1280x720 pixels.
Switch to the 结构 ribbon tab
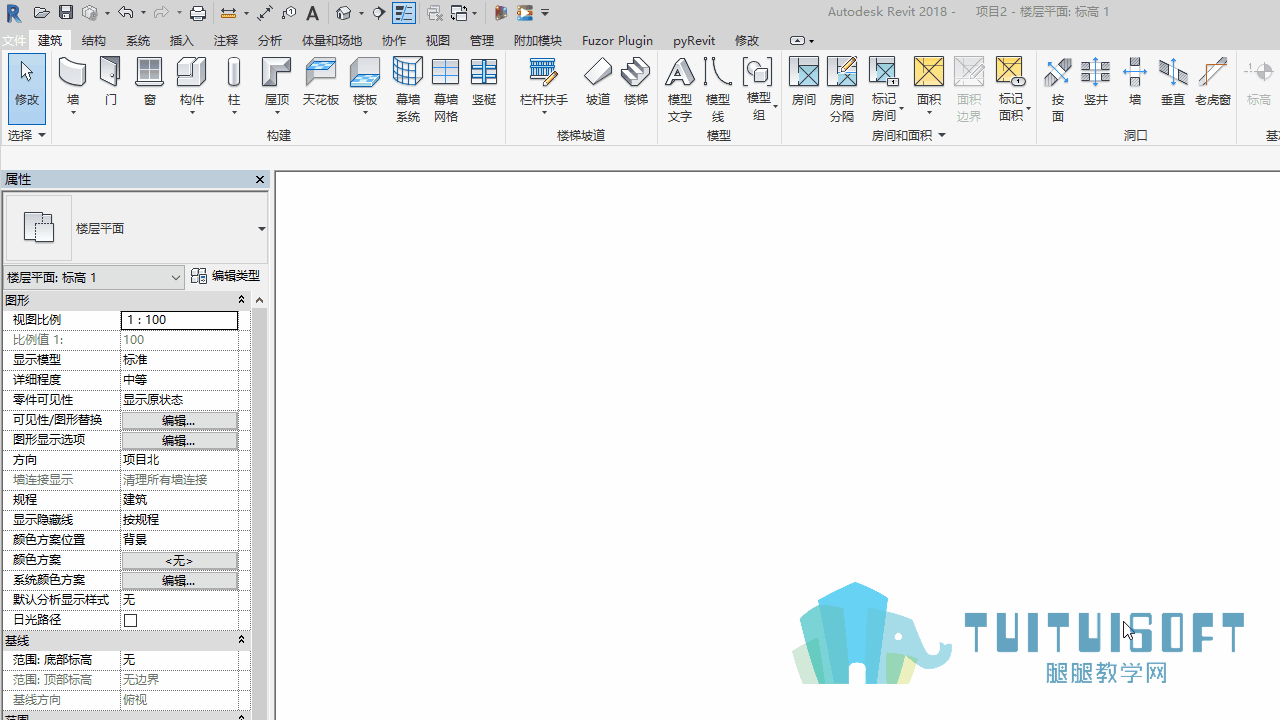pyautogui.click(x=94, y=40)
